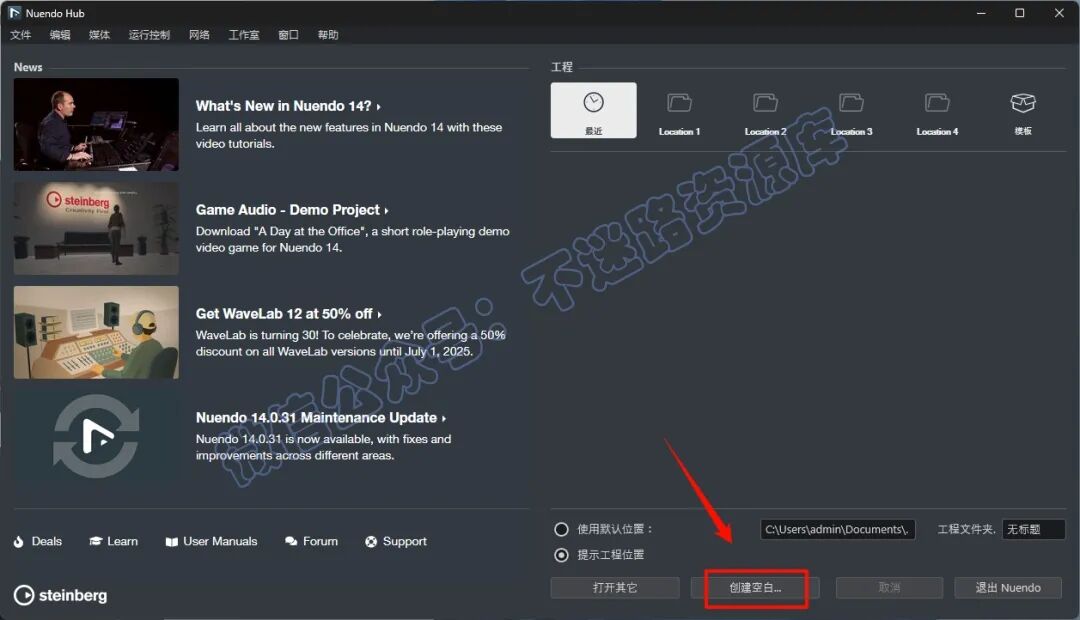Open the 网络 (Network) menu
Viewport: 1080px width, 620px height.
[199, 35]
